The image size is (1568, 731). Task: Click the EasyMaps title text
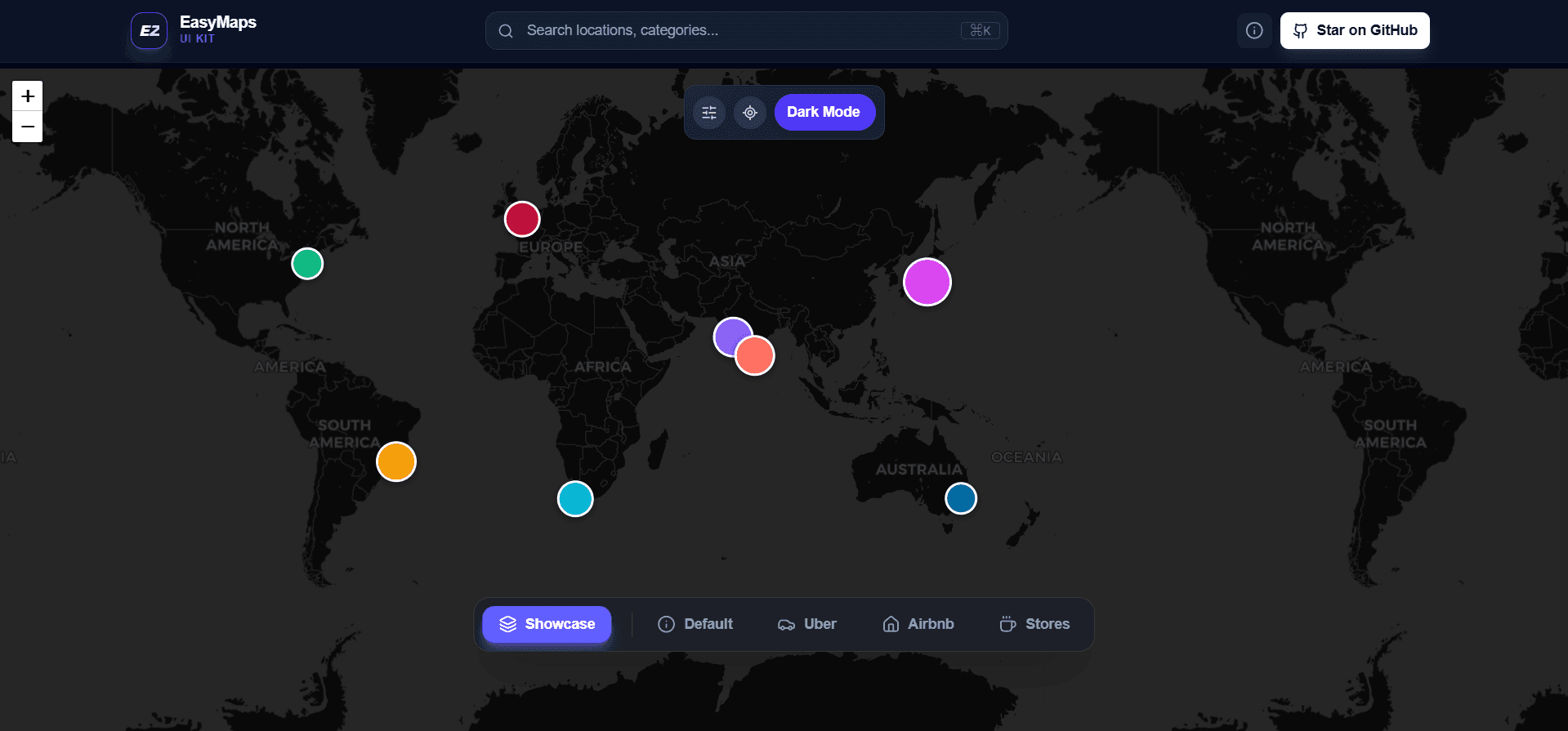coord(218,23)
